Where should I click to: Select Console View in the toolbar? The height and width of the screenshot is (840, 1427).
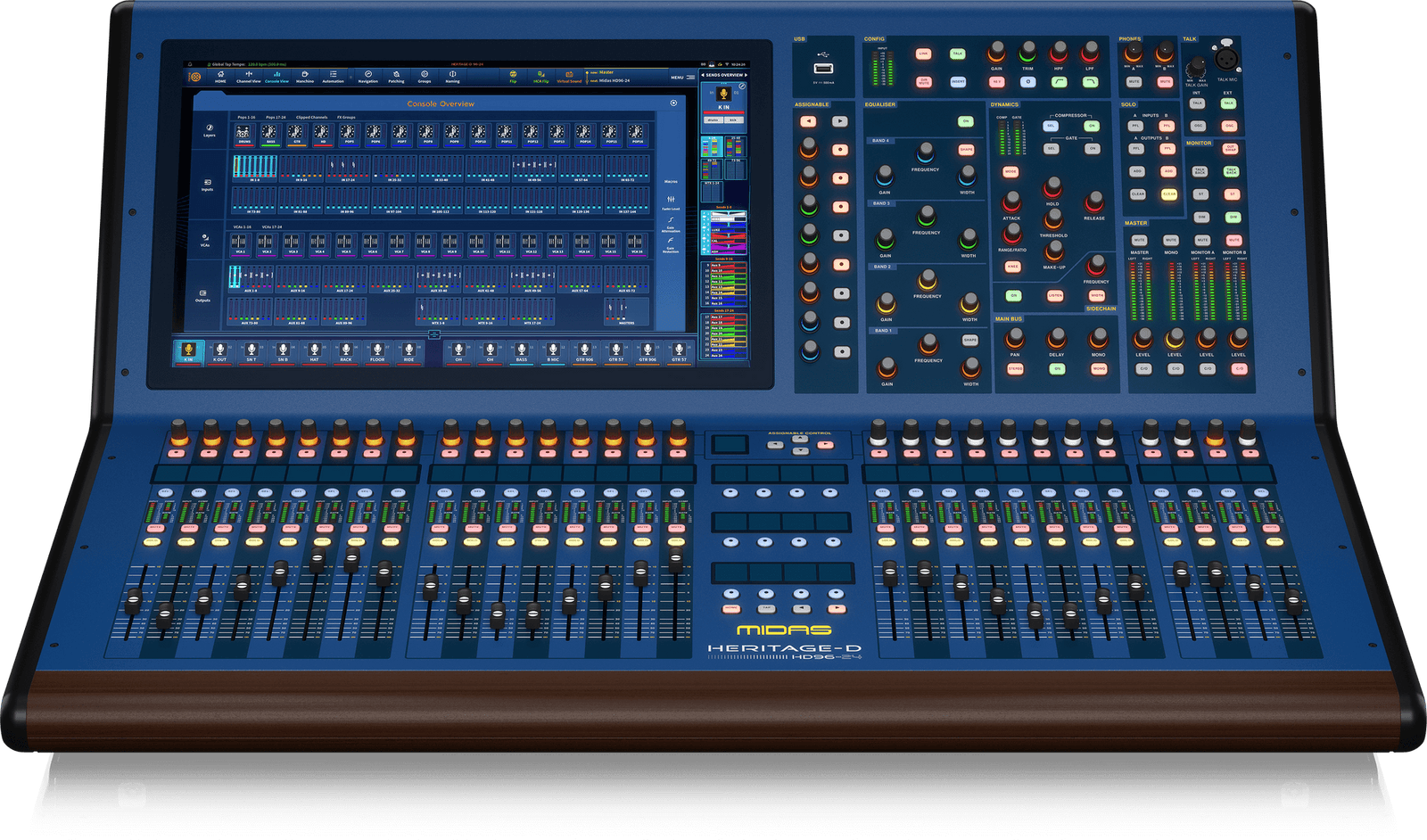[x=276, y=77]
